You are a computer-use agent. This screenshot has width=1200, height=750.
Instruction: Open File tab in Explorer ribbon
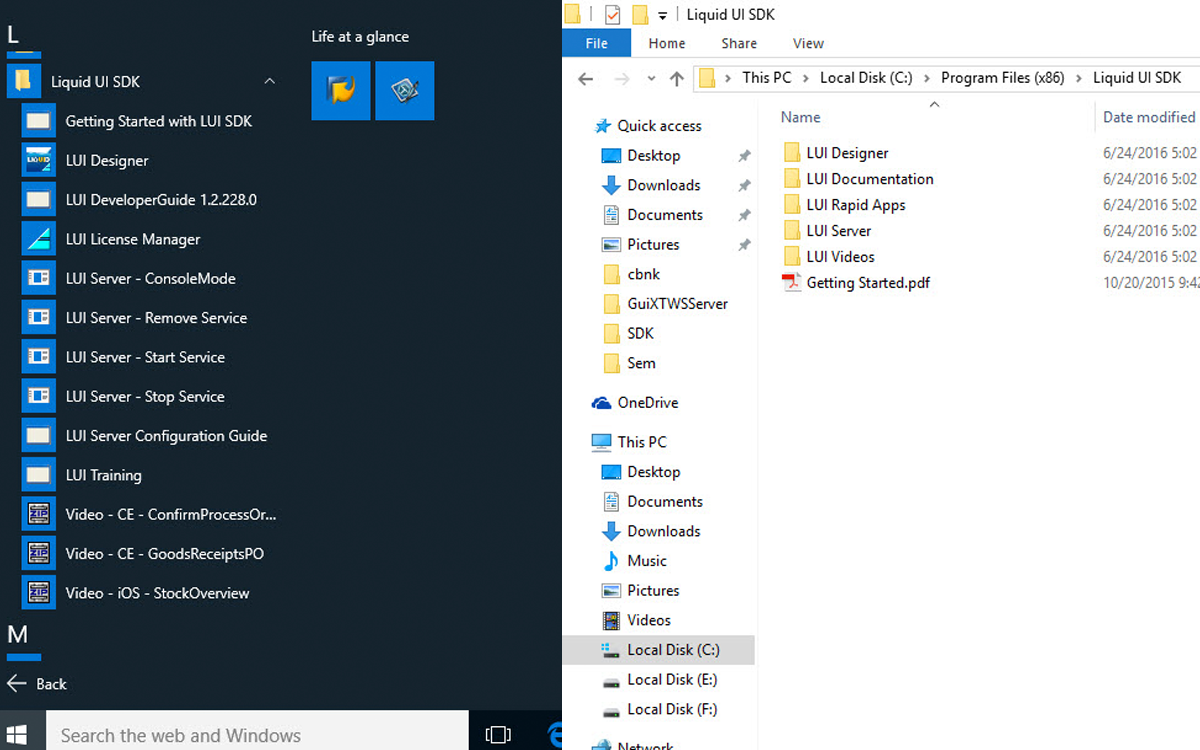[x=596, y=43]
